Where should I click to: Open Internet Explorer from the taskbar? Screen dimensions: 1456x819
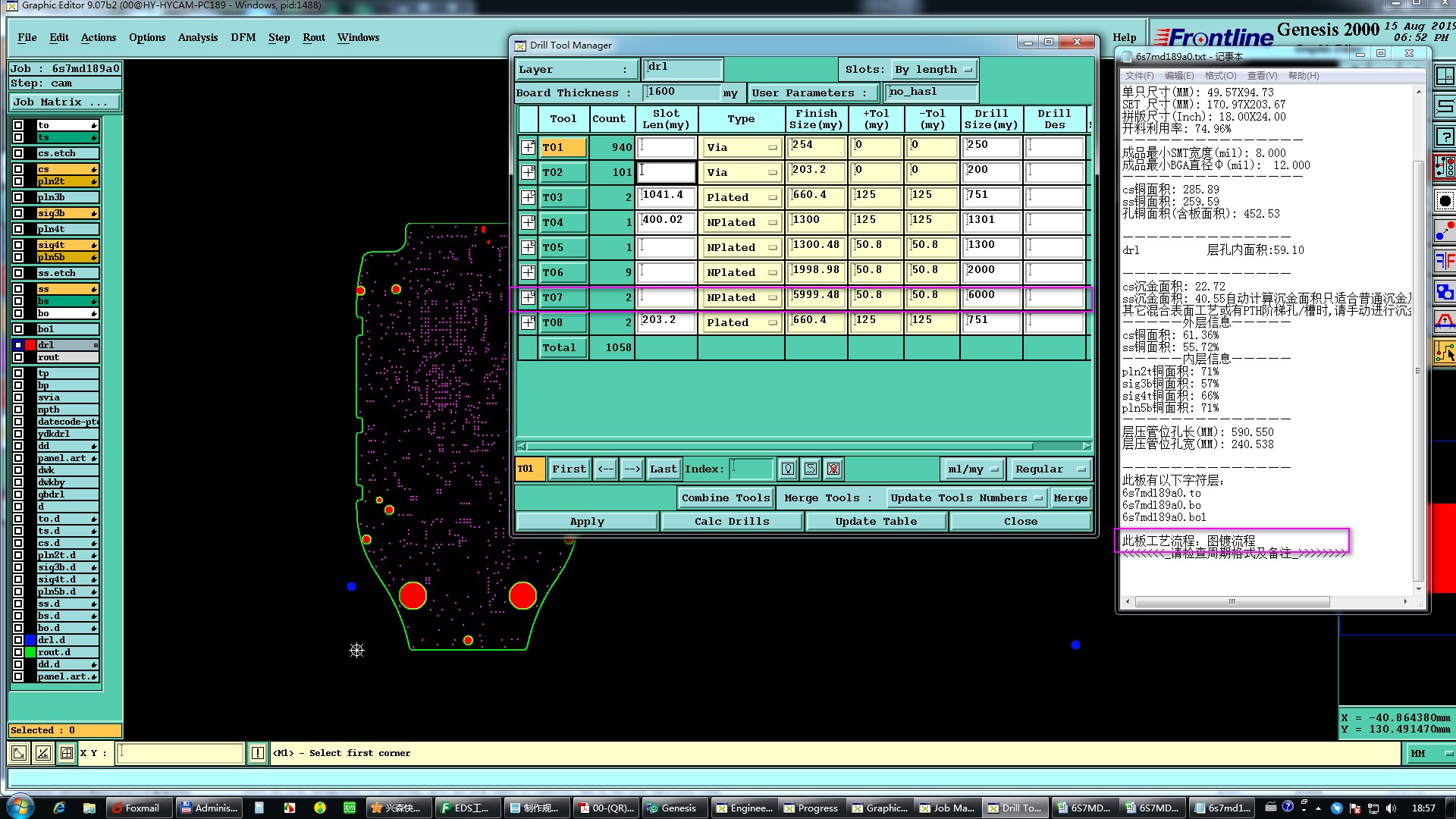click(59, 808)
